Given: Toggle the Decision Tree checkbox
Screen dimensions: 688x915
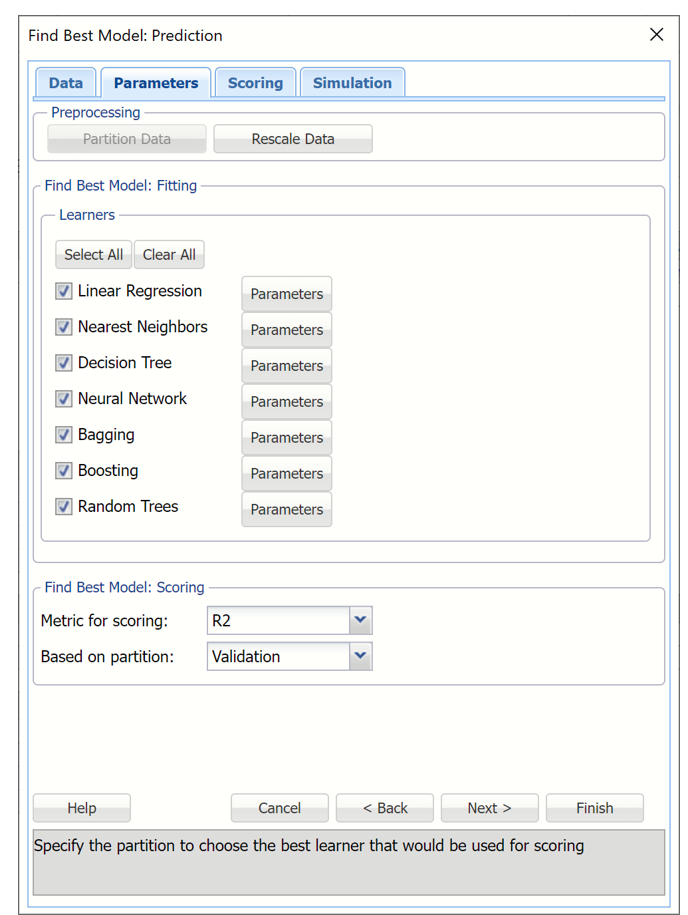Looking at the screenshot, I should point(63,363).
